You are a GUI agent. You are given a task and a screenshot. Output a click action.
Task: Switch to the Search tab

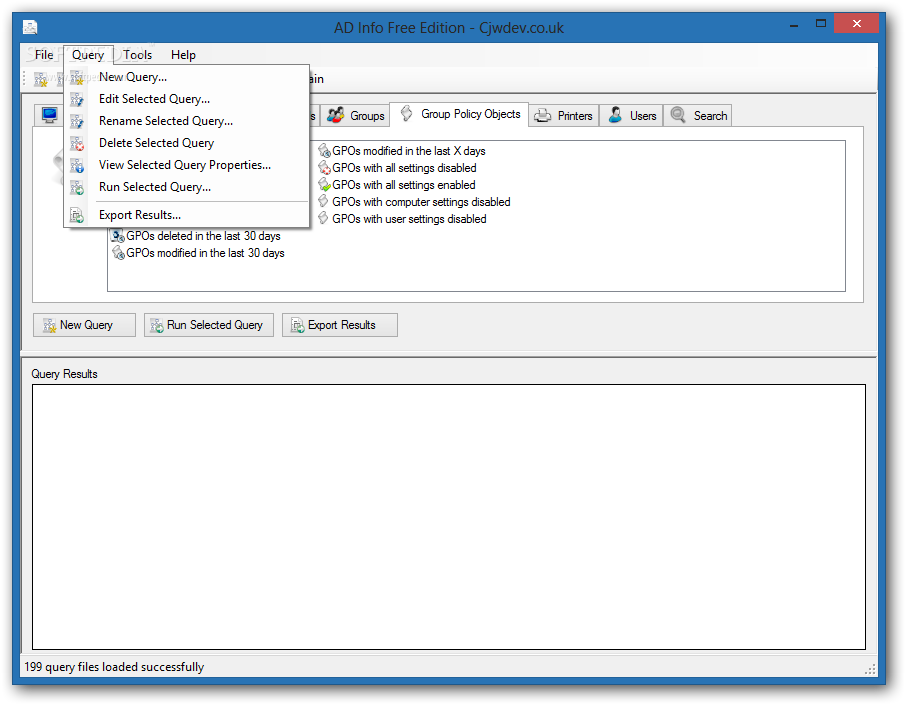pyautogui.click(x=697, y=116)
